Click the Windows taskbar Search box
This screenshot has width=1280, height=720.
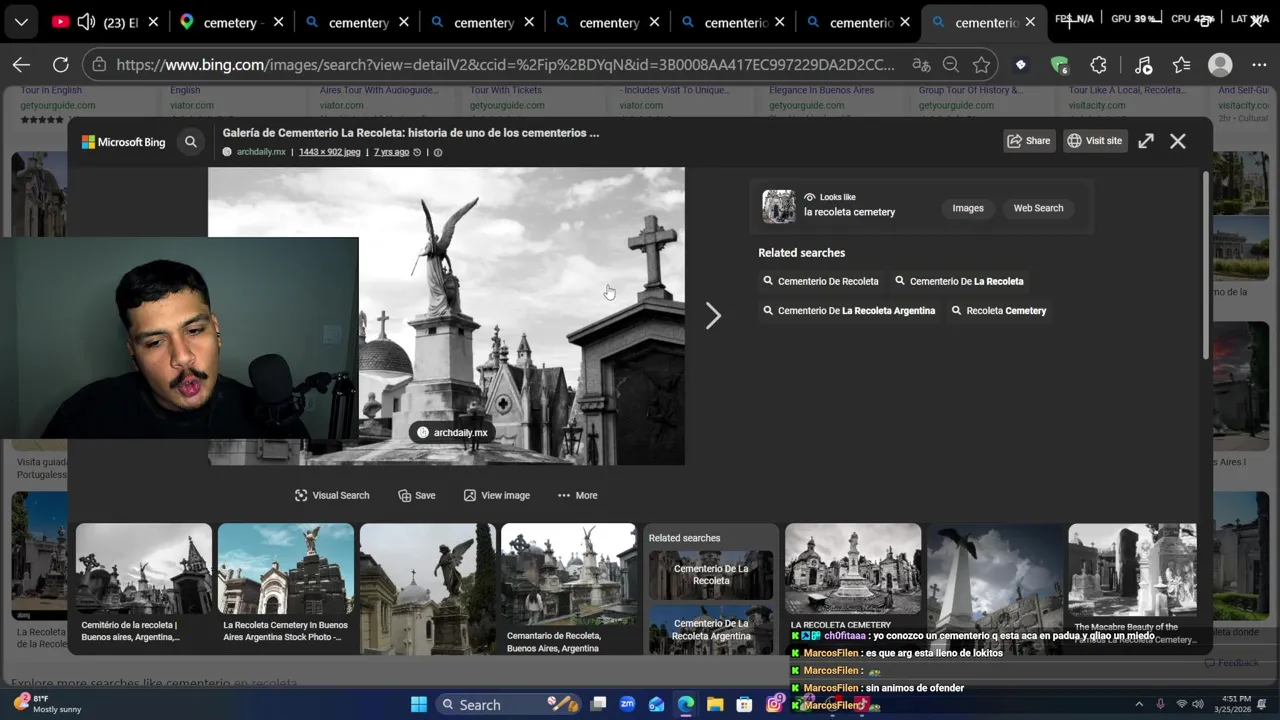[x=509, y=705]
